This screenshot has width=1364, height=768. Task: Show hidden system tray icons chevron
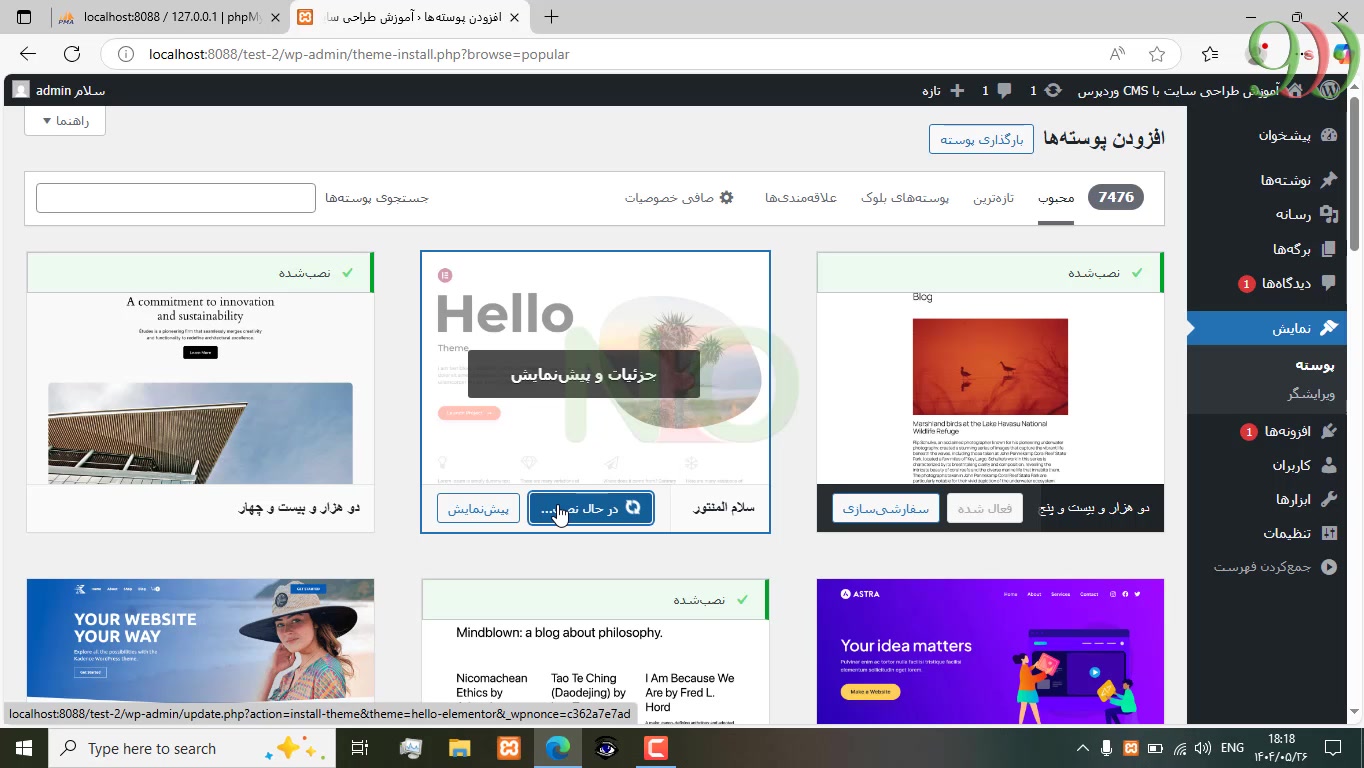pyautogui.click(x=1082, y=748)
